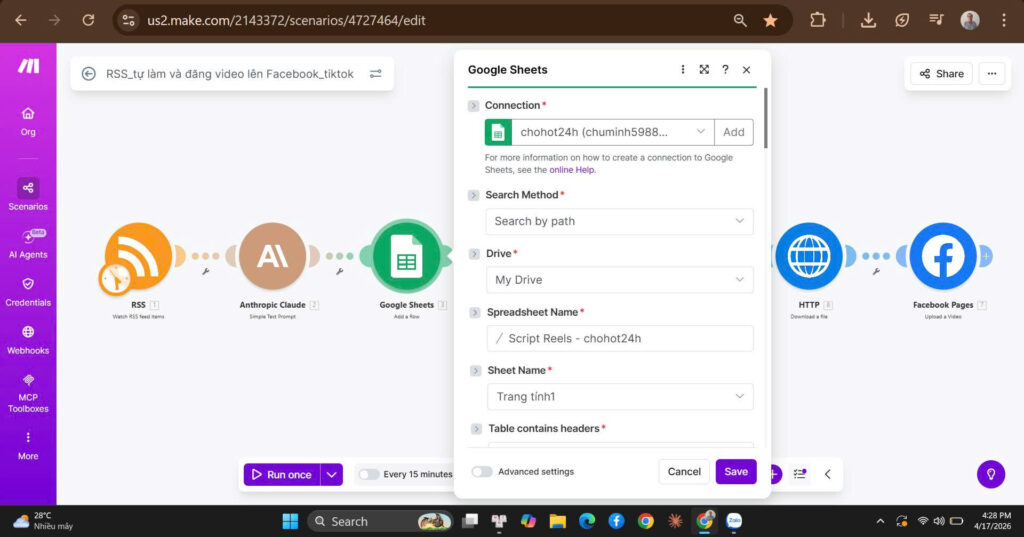Screen dimensions: 1024x537
Task: Go to Webhooks in sidebar
Action: point(28,338)
